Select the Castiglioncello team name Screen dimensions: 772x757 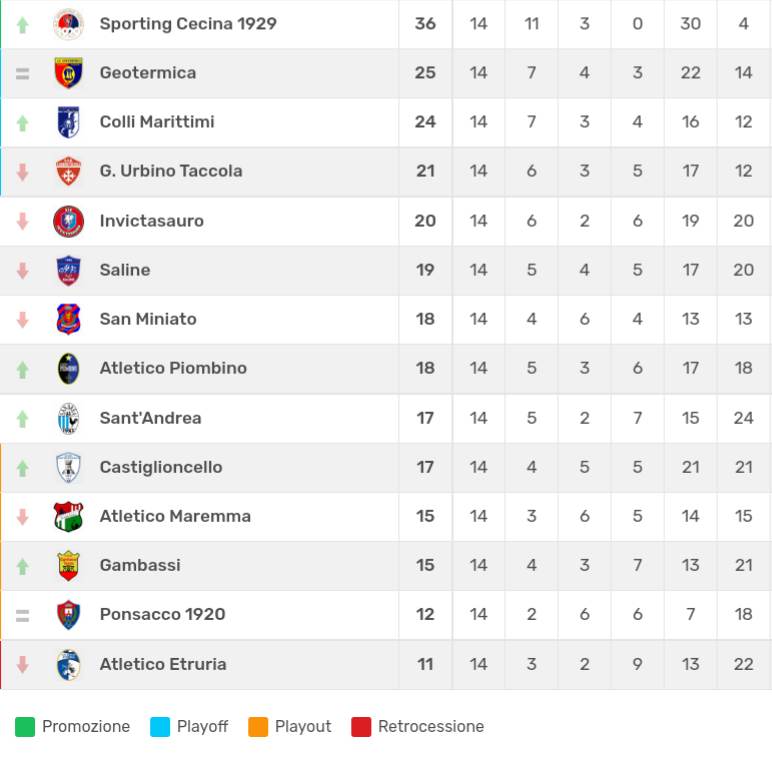coord(161,467)
